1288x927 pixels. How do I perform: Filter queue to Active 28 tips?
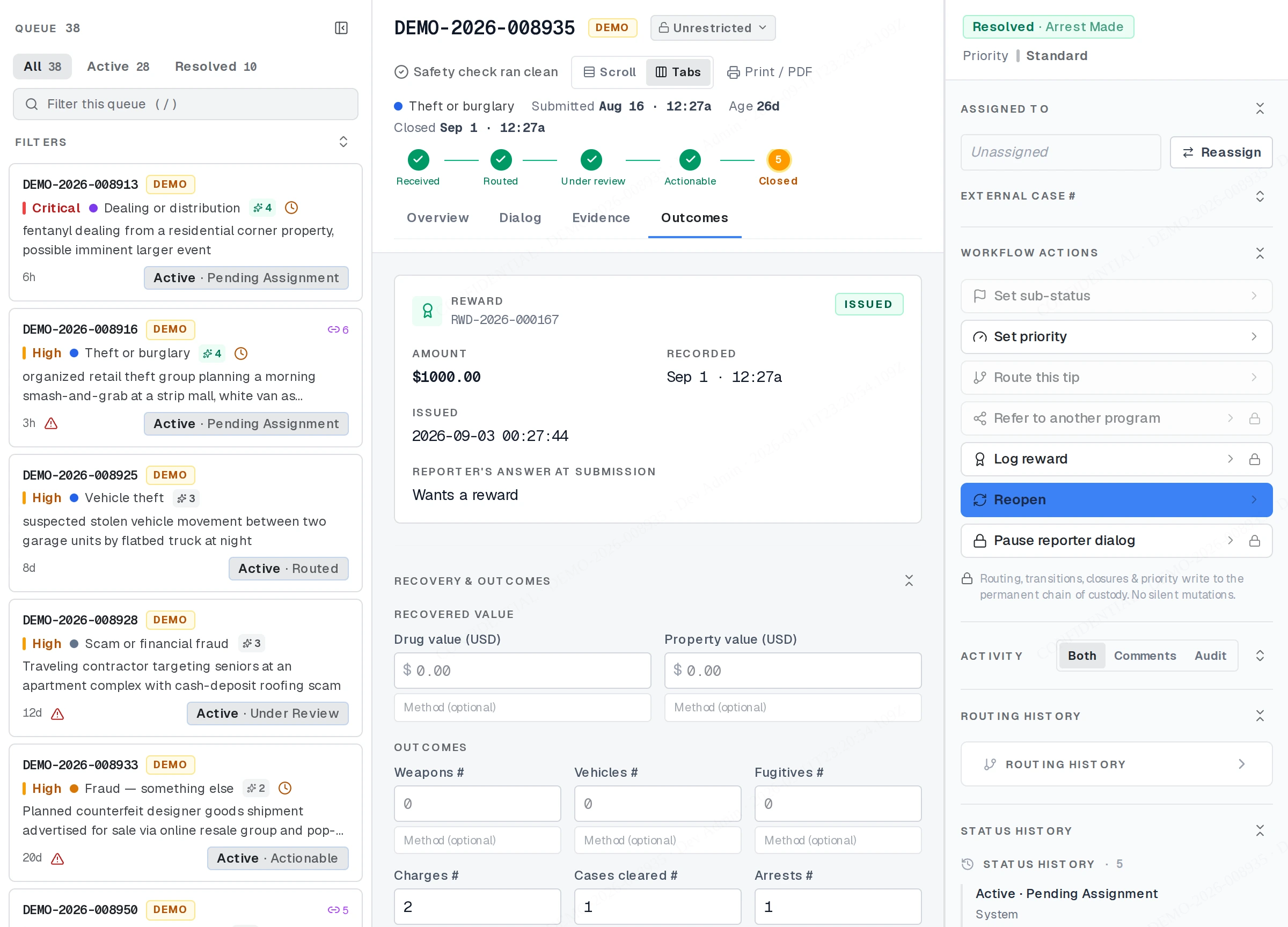coord(118,67)
